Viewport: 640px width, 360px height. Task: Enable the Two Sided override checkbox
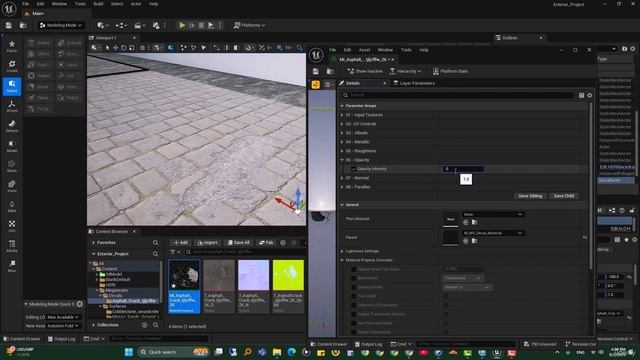coord(353,296)
